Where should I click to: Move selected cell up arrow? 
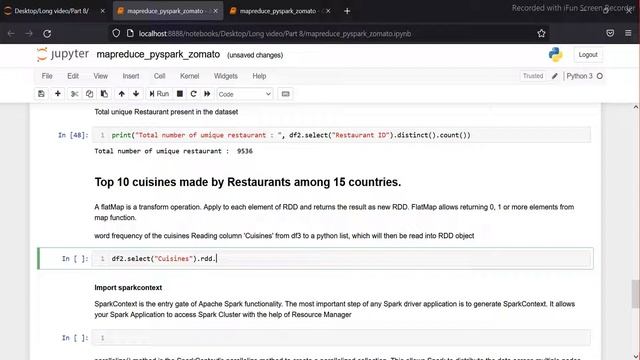point(122,94)
